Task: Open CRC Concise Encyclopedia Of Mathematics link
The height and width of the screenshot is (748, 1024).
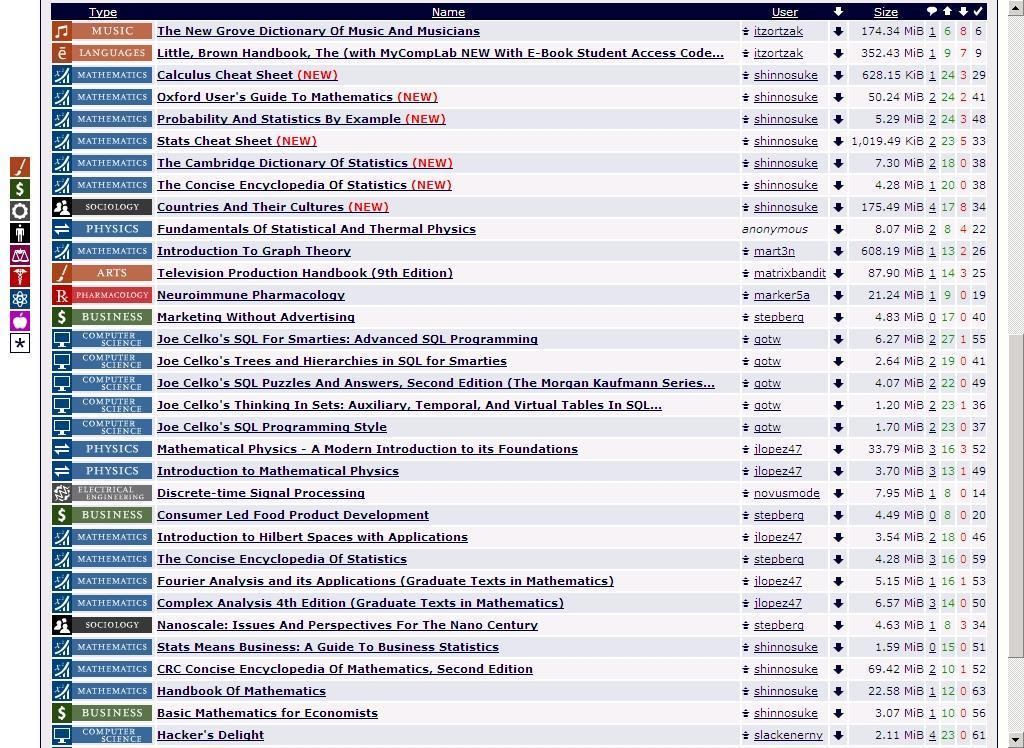Action: 345,669
